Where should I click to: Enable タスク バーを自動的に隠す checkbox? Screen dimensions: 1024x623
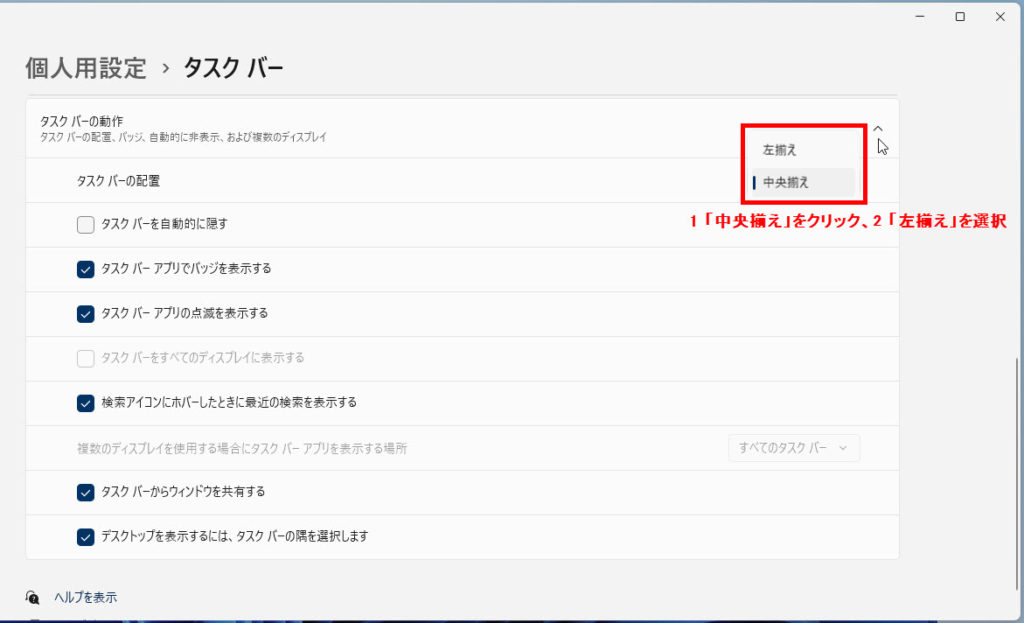coord(86,224)
